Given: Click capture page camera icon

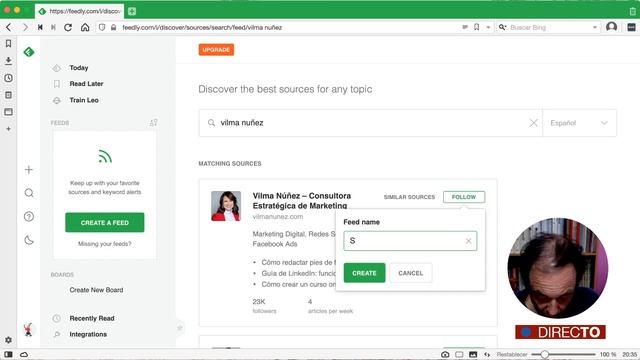Looking at the screenshot, I should click(x=445, y=354).
